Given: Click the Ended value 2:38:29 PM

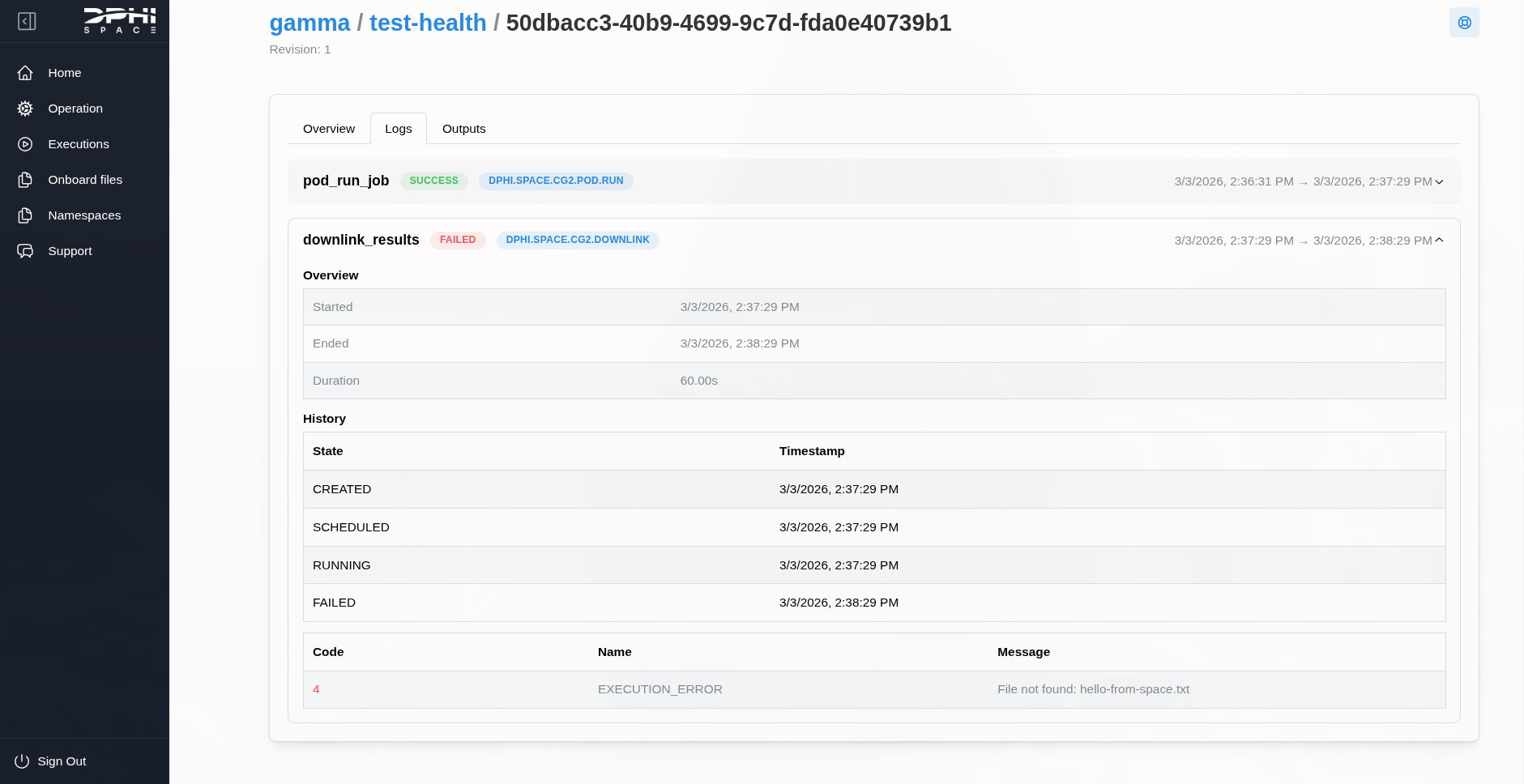Looking at the screenshot, I should click(740, 343).
